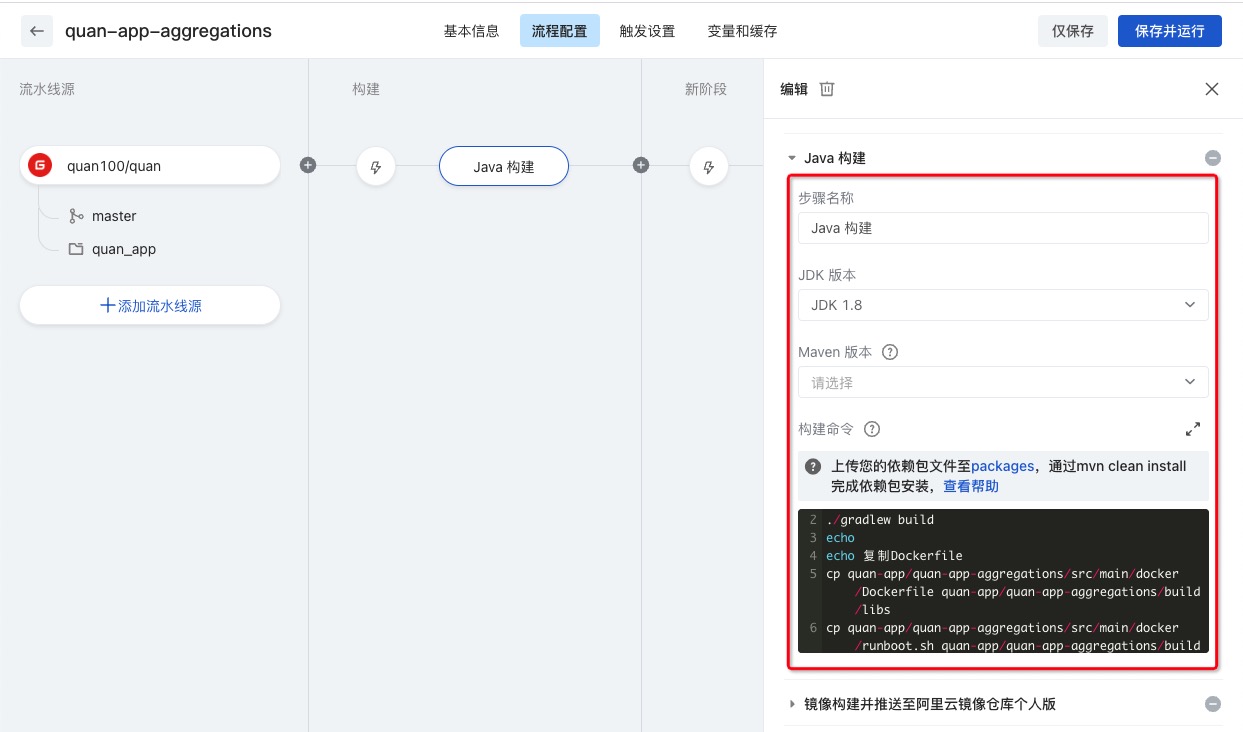The width and height of the screenshot is (1243, 732).
Task: Click the quan_app directory row
Action: pyautogui.click(x=112, y=249)
